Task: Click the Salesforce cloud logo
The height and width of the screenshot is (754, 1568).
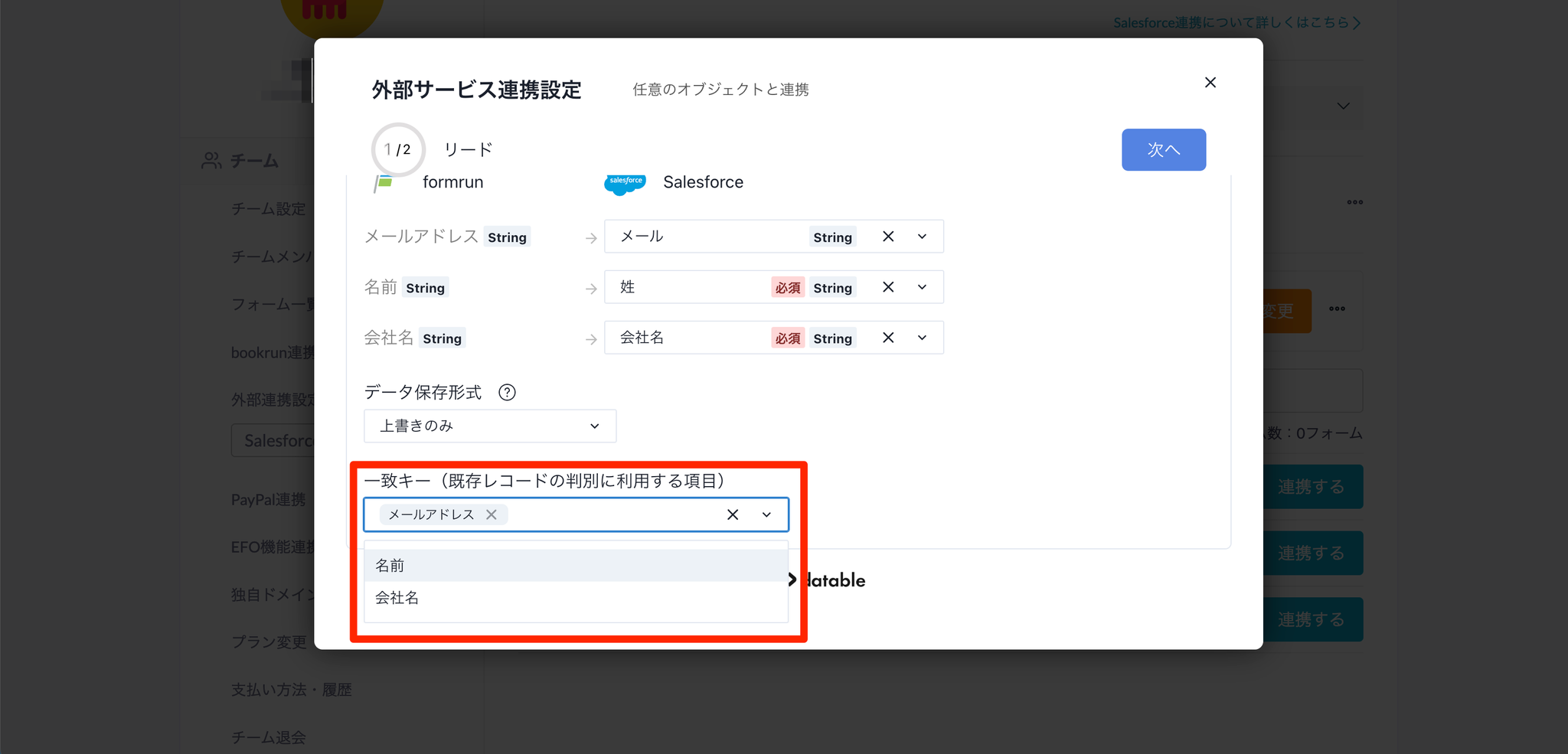Action: 625,183
